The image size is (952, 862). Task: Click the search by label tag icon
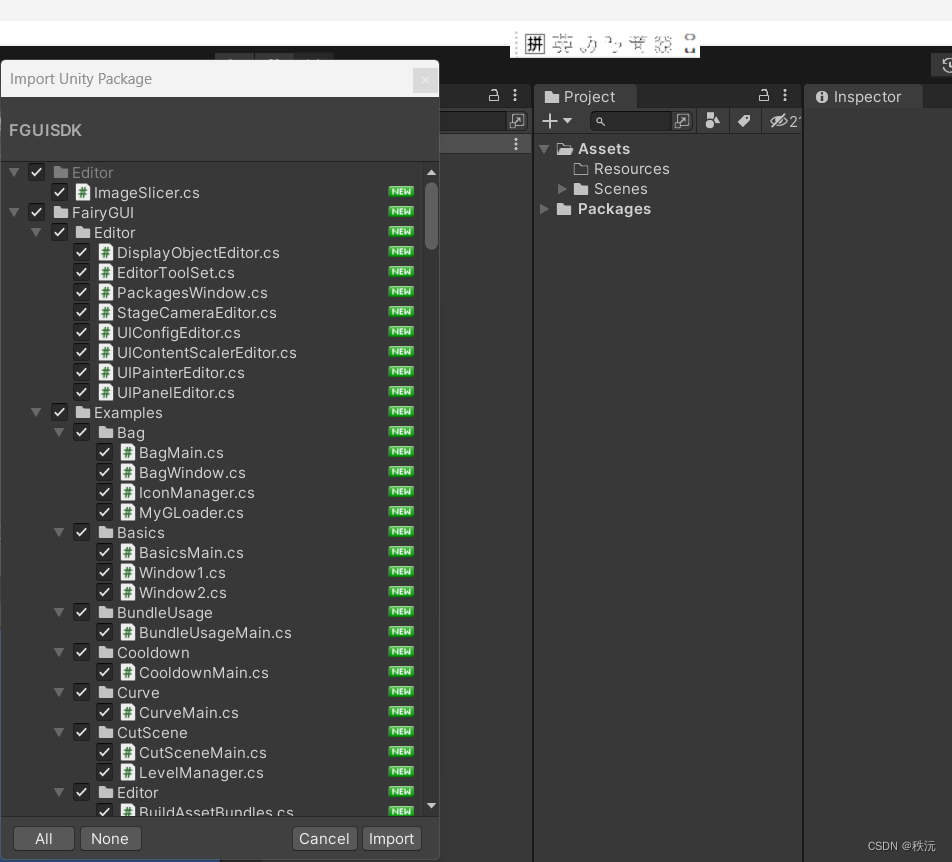744,121
